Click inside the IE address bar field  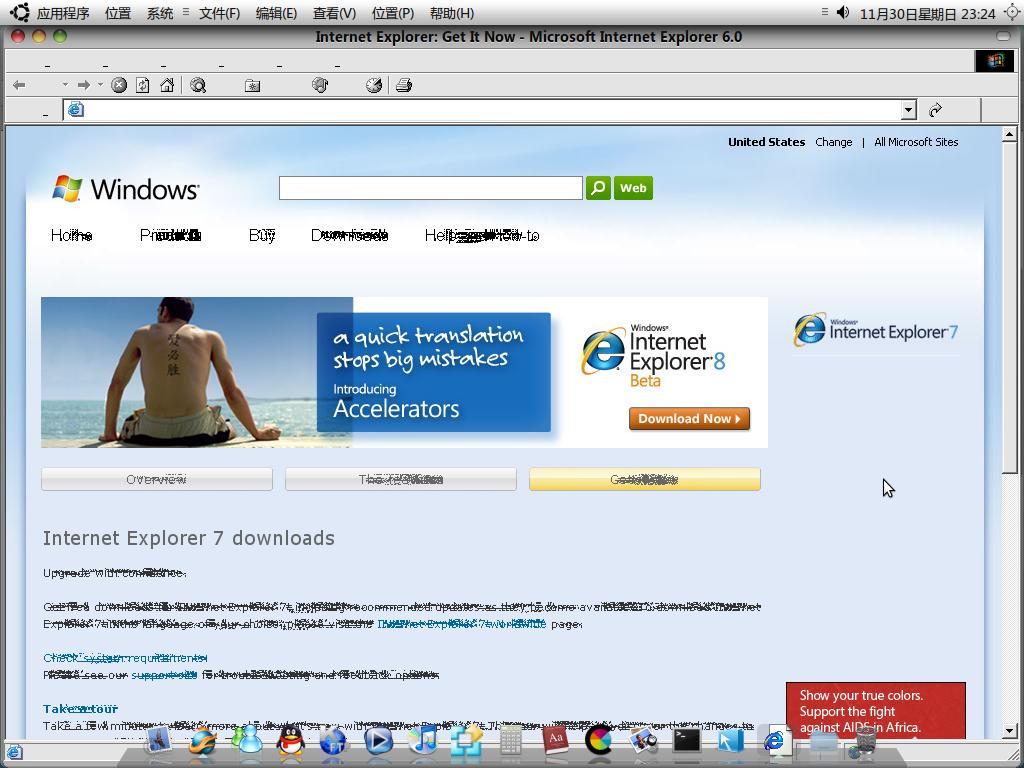coord(490,110)
